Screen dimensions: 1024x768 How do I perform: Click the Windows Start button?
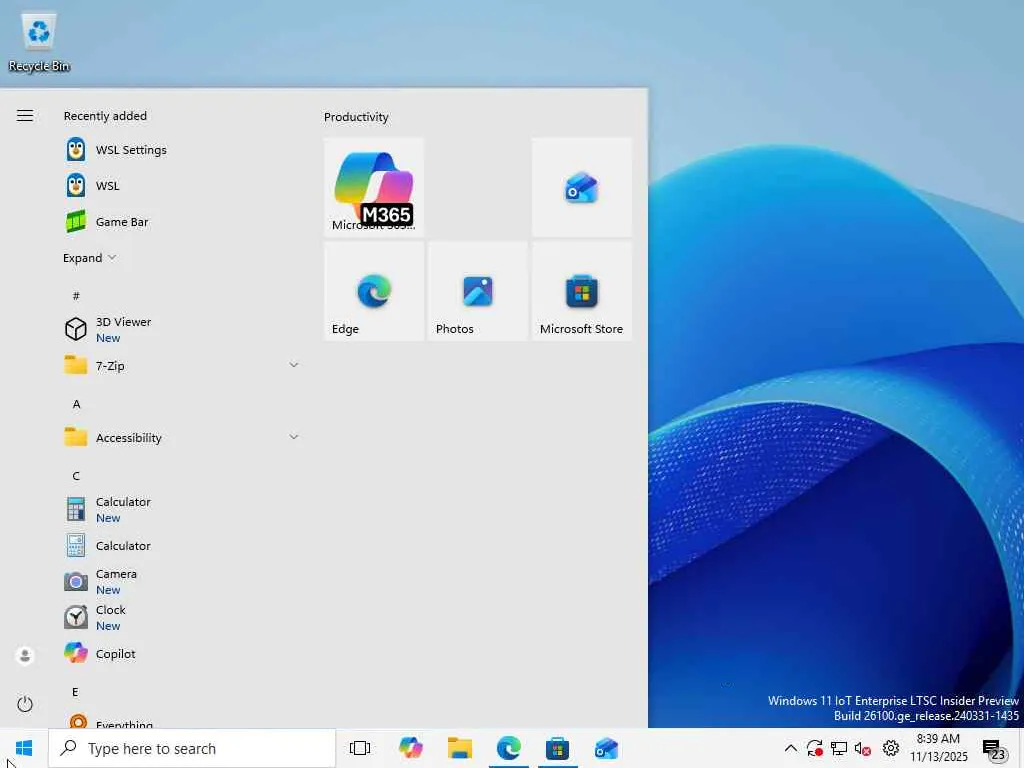tap(24, 748)
